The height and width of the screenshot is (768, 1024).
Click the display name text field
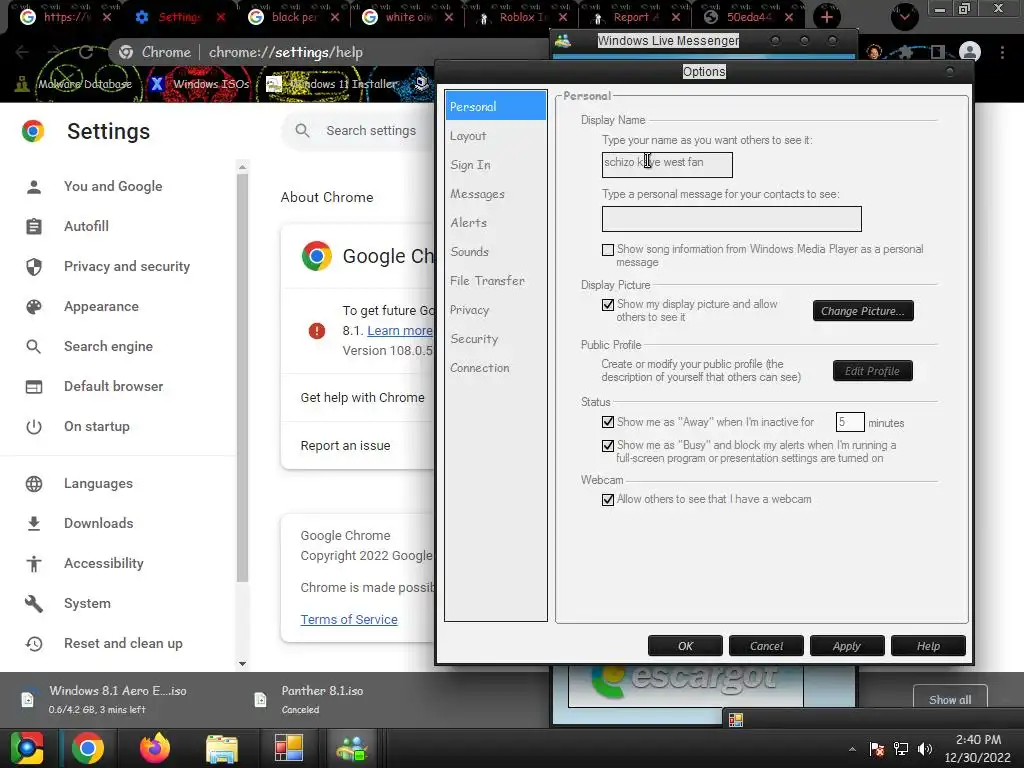667,165
